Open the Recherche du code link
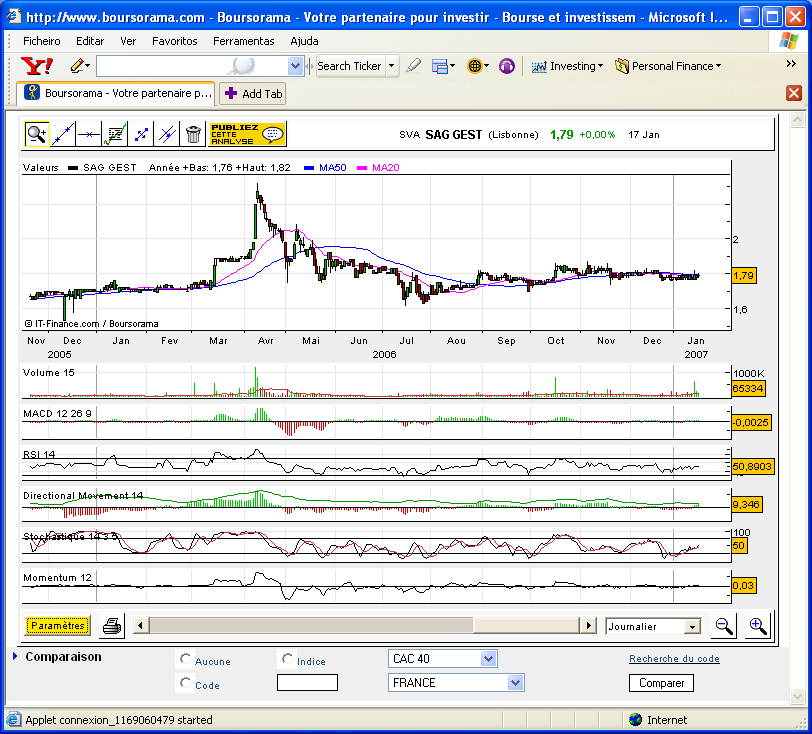 tap(674, 659)
